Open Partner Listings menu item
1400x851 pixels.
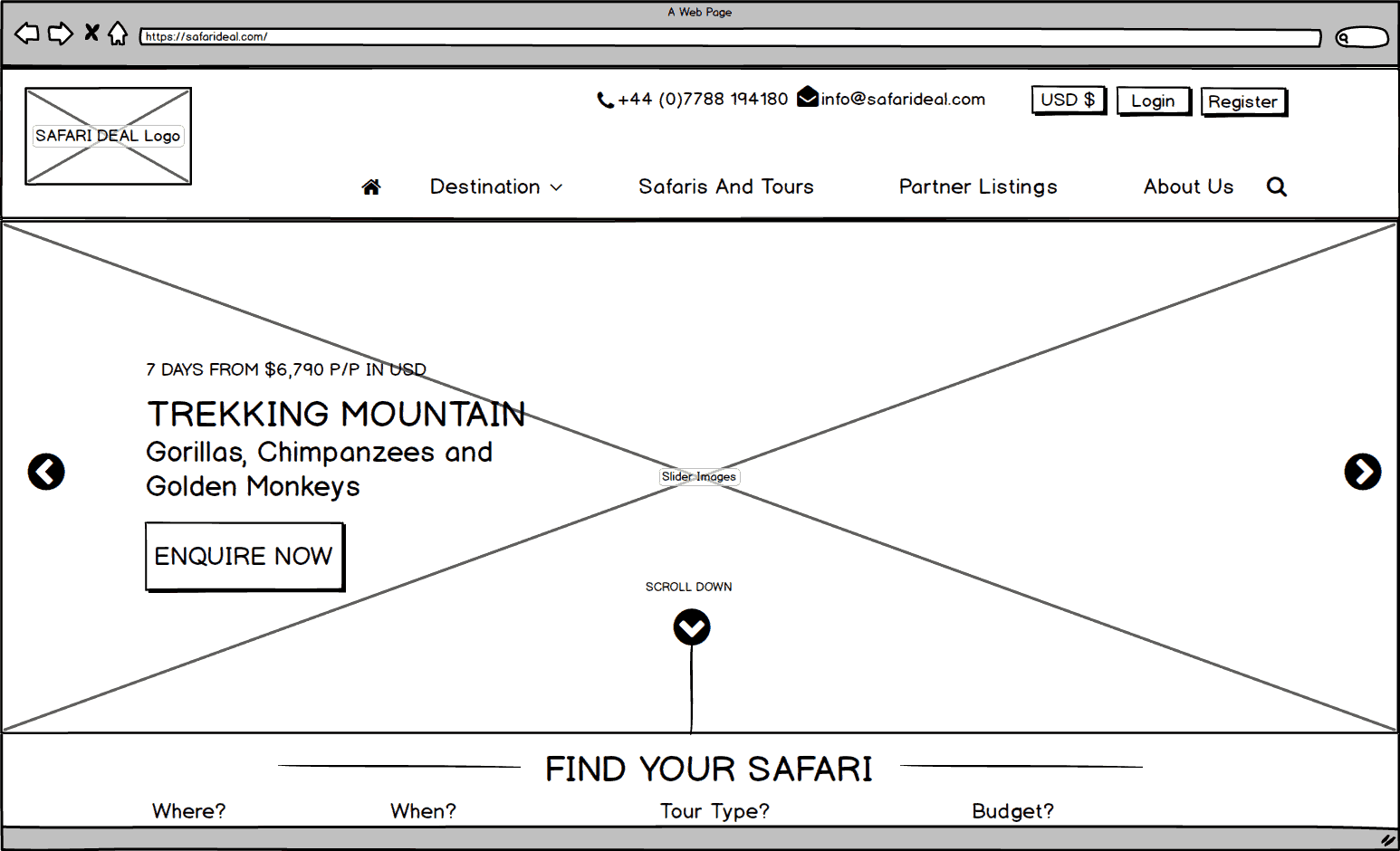point(978,186)
